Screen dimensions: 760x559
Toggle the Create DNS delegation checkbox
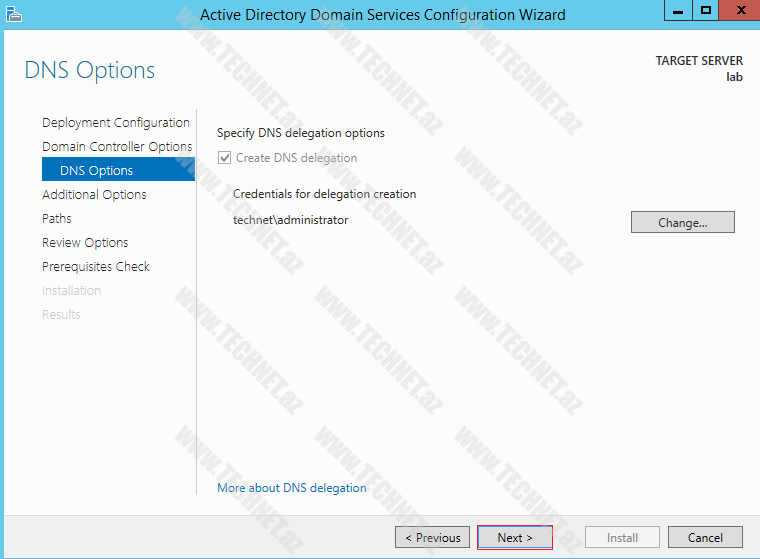224,158
